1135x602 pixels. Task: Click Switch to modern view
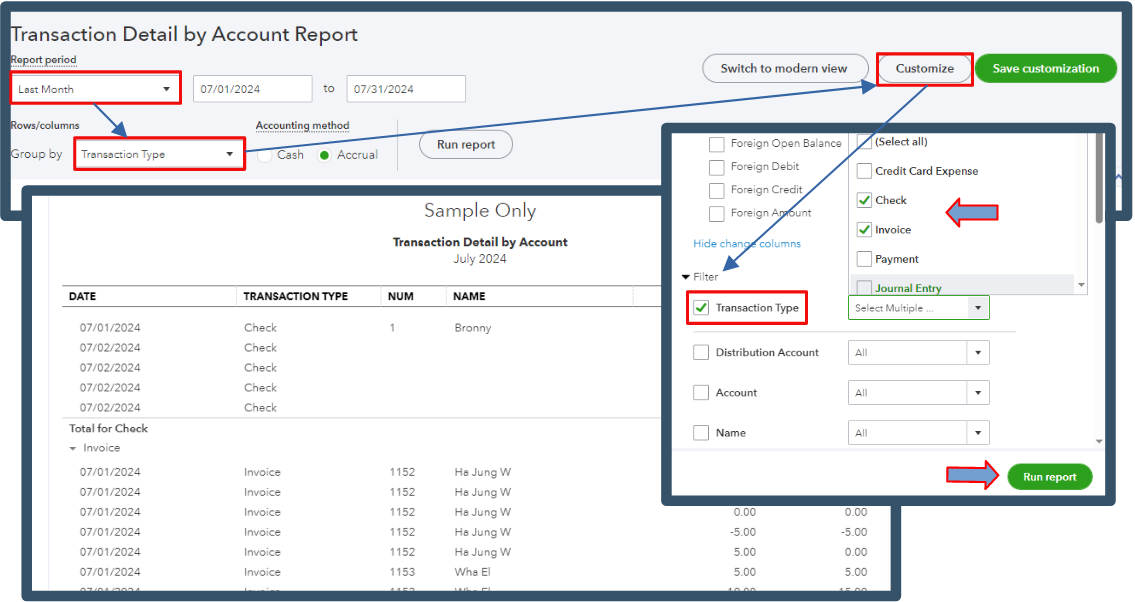[785, 68]
